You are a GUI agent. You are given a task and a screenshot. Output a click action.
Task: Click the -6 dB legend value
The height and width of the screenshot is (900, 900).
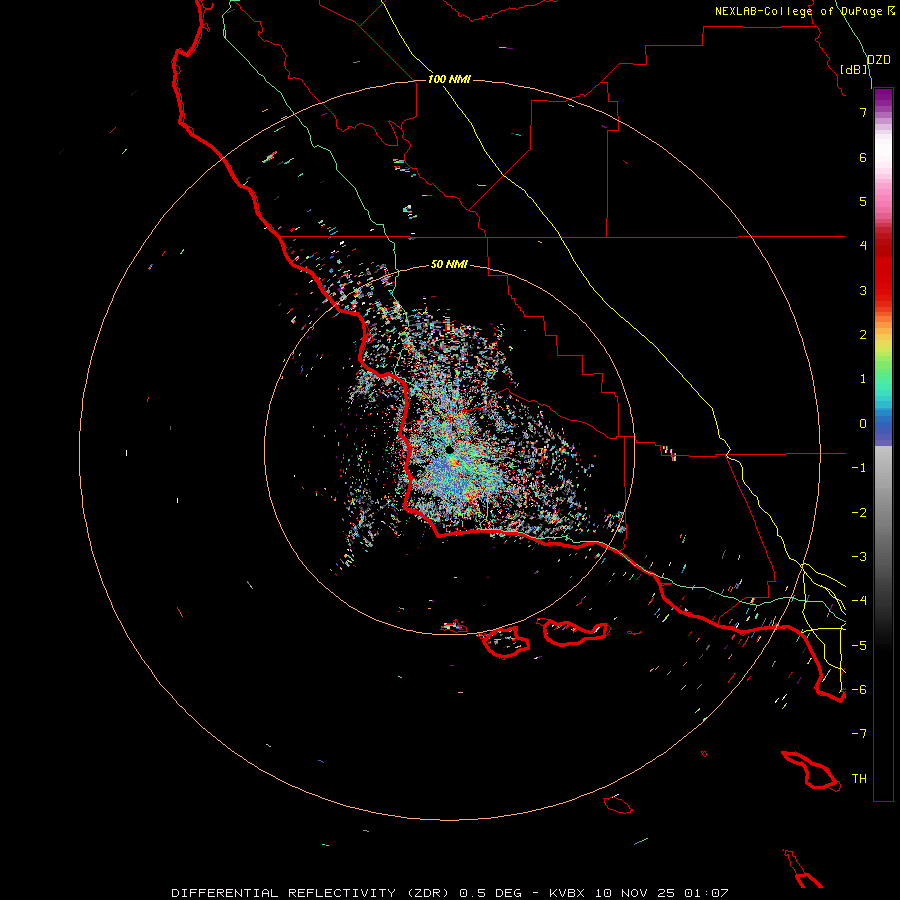[x=859, y=690]
